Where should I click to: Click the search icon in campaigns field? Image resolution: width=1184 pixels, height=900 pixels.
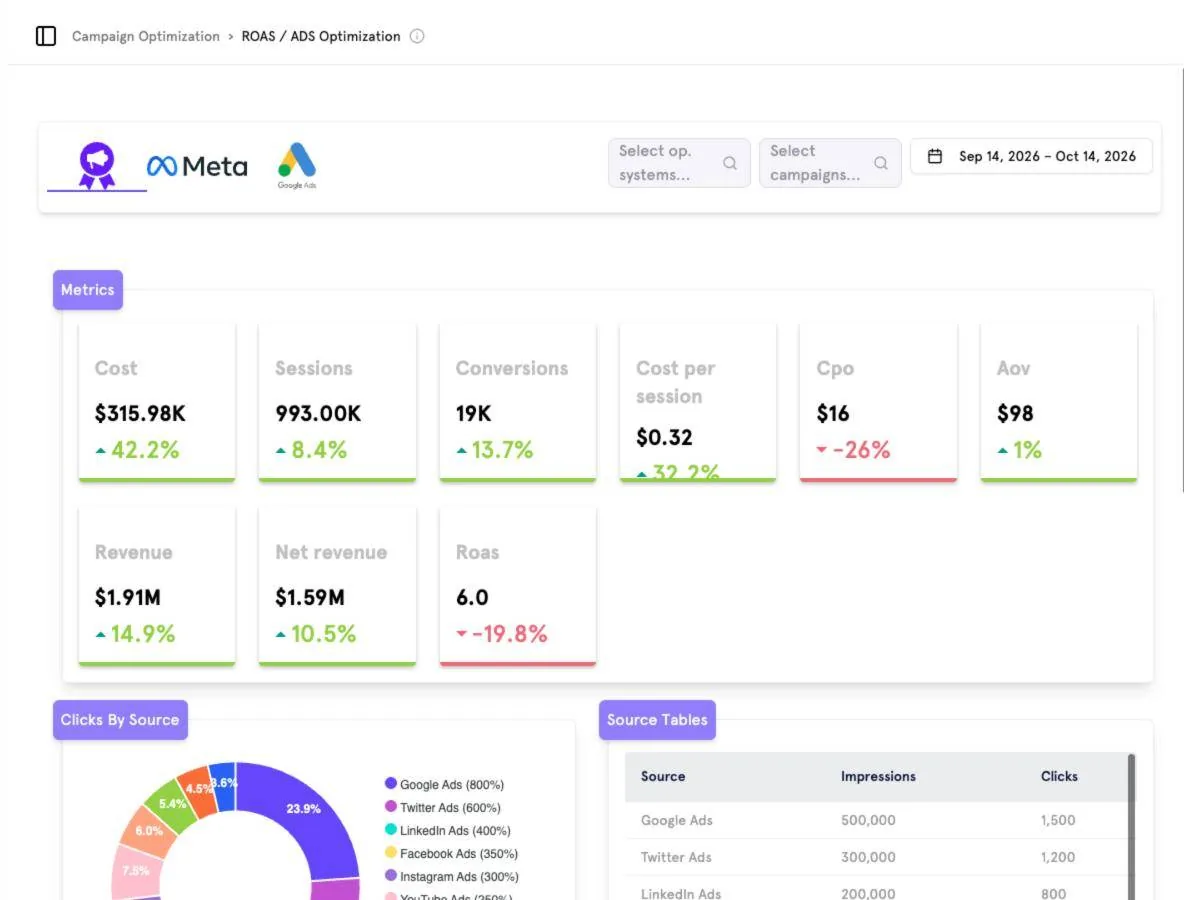[880, 163]
